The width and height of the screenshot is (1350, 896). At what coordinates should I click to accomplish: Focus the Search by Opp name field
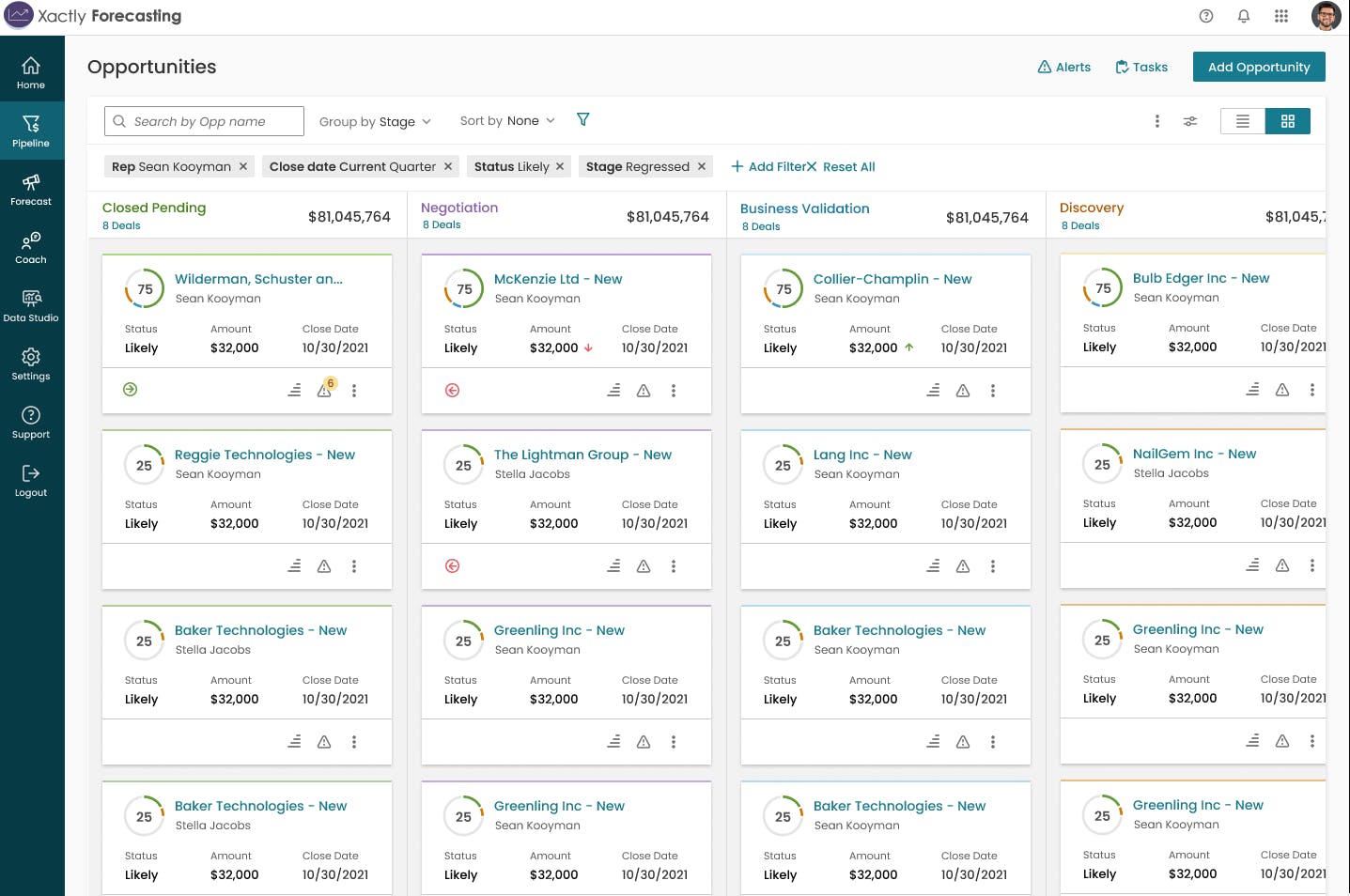[204, 121]
